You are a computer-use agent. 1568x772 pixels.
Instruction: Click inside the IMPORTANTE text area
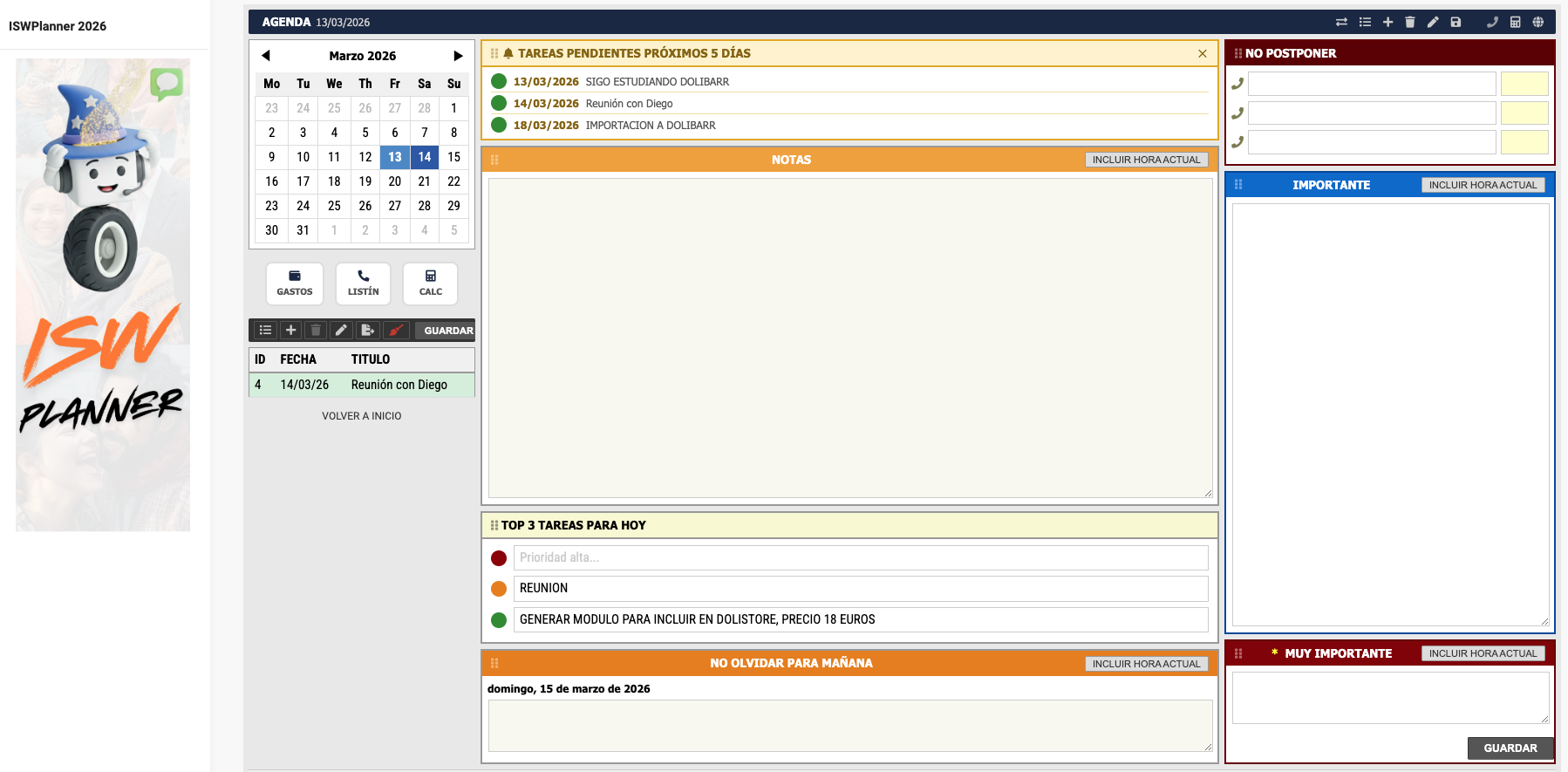(x=1390, y=414)
